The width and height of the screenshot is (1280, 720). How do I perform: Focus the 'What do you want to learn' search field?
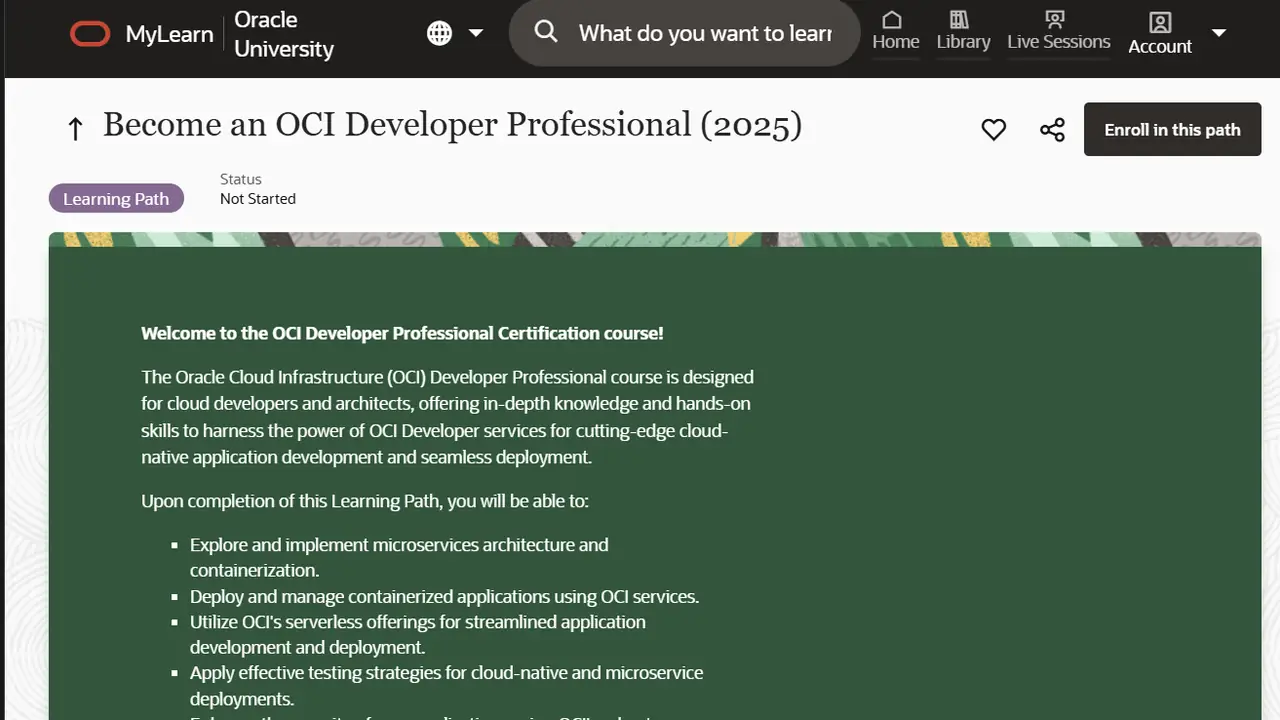pyautogui.click(x=705, y=33)
